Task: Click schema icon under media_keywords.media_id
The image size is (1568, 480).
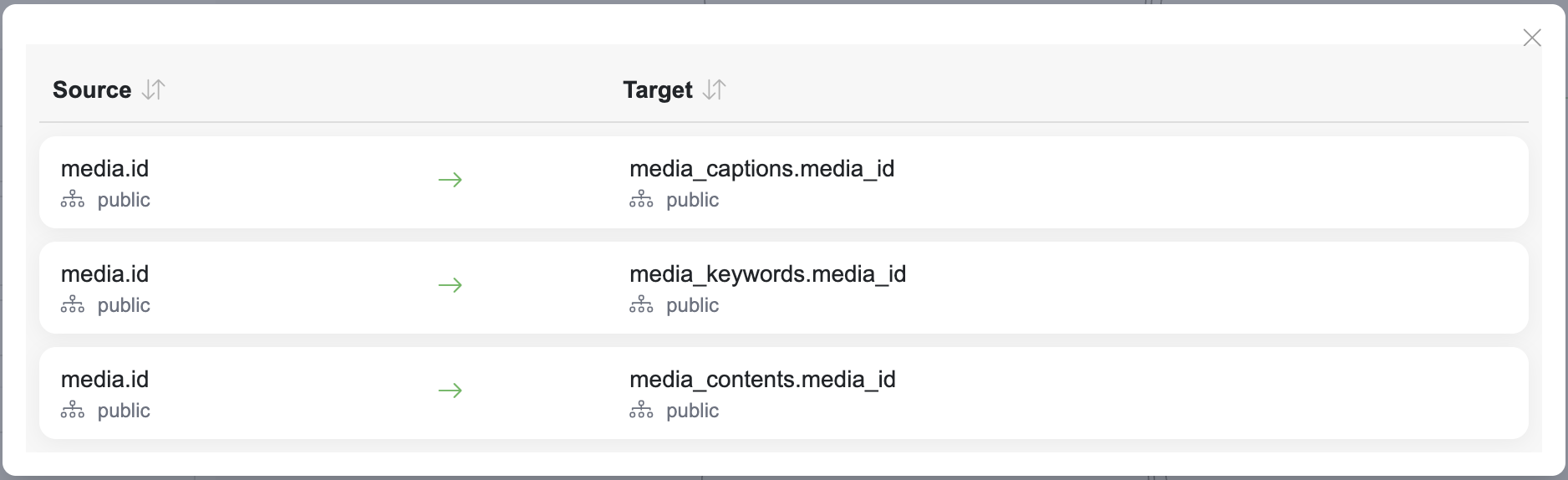Action: [641, 305]
